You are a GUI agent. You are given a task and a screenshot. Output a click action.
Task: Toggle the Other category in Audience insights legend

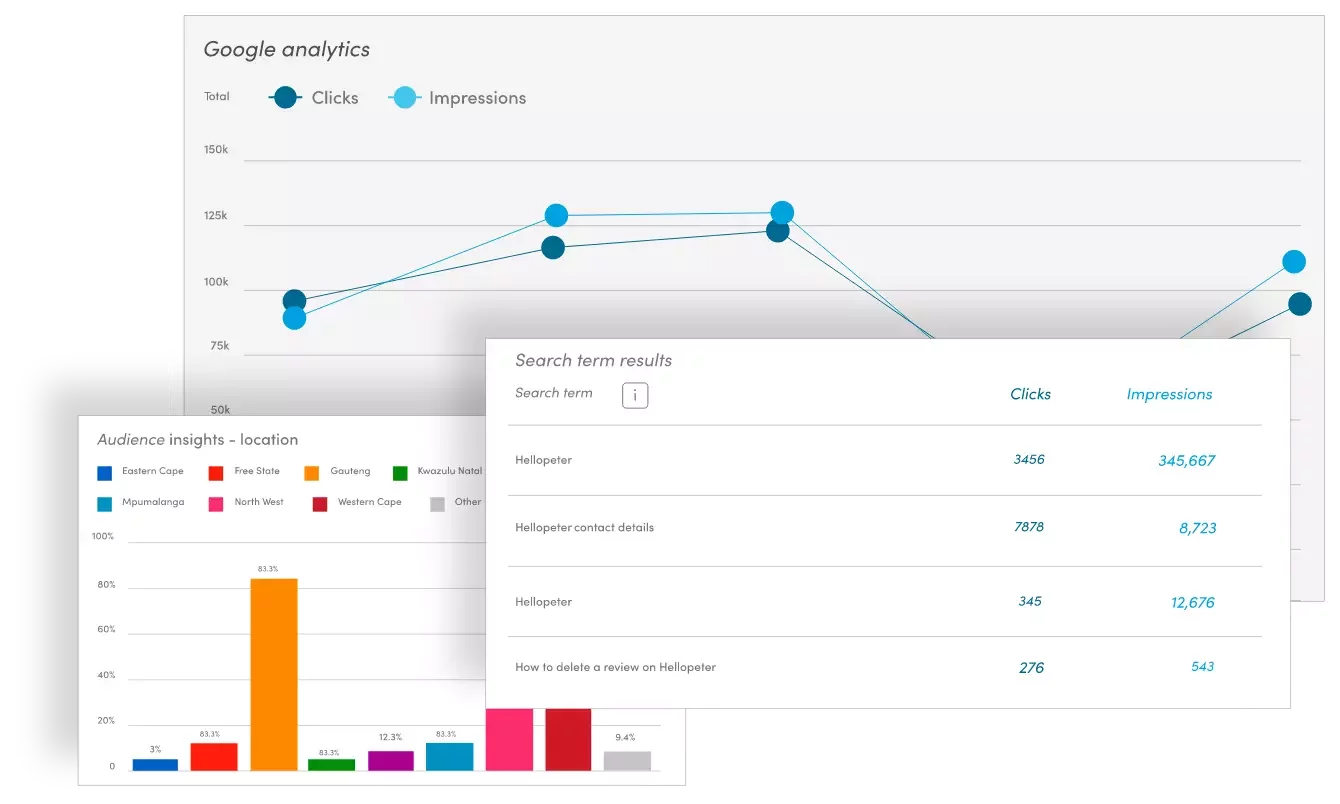437,502
